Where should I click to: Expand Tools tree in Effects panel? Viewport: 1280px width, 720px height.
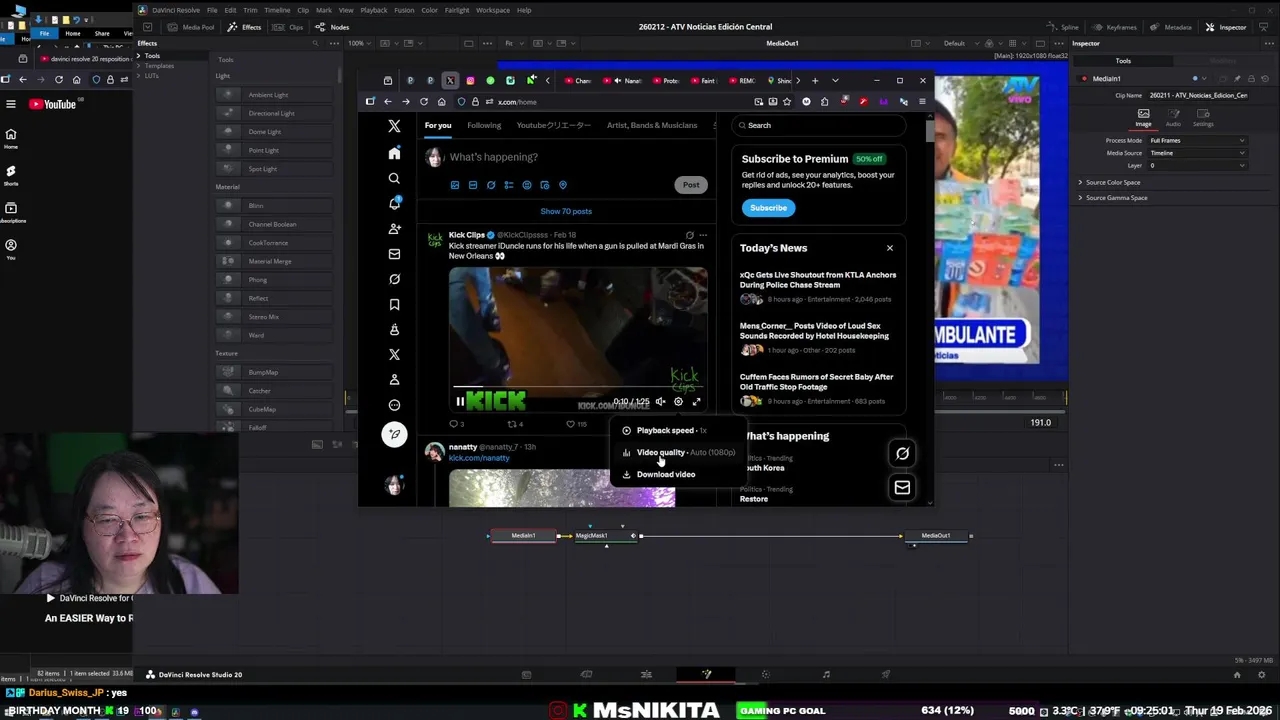point(139,56)
